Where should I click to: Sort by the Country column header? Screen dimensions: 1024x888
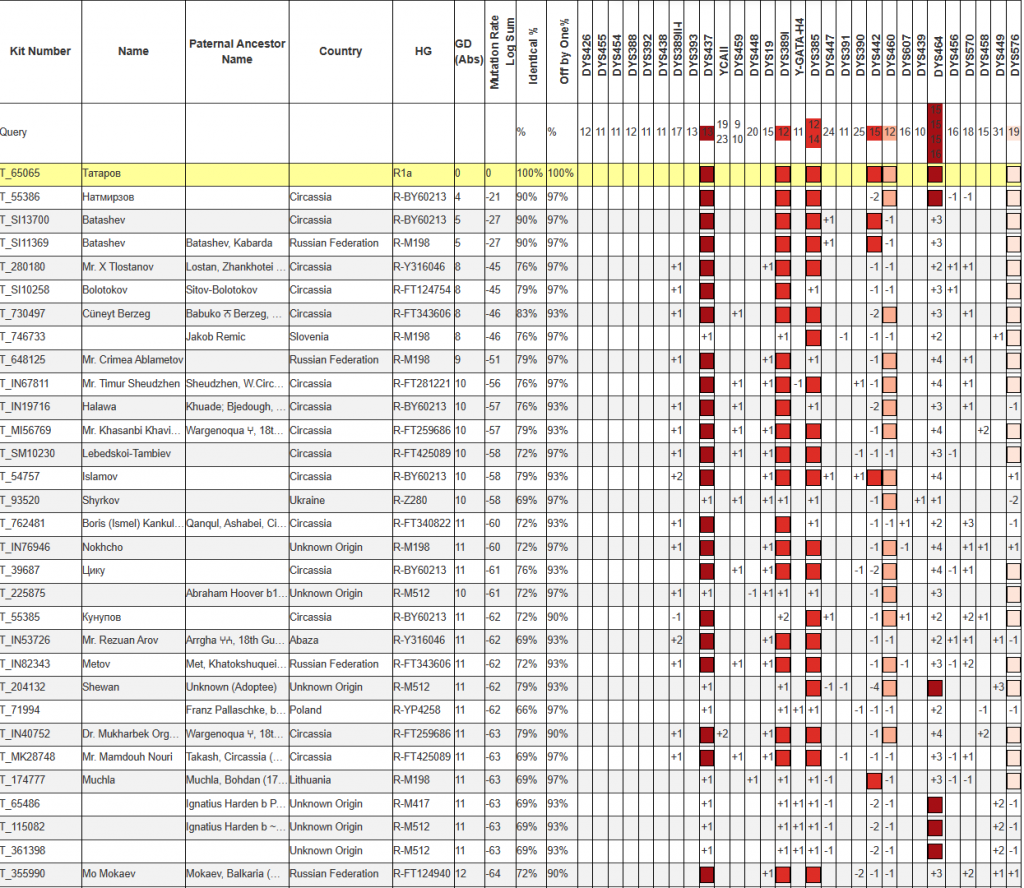pos(340,51)
